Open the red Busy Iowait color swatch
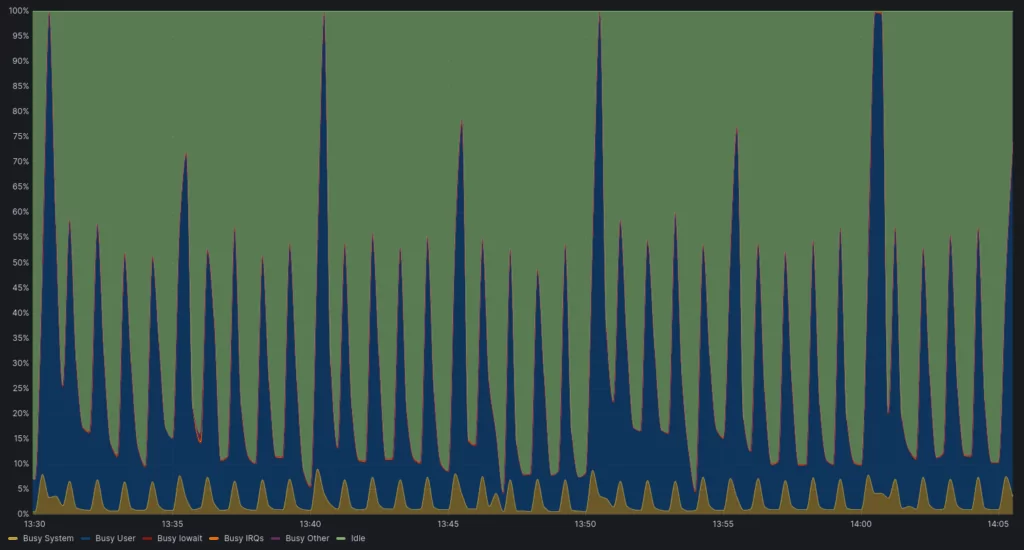Viewport: 1024px width, 550px height. point(148,538)
